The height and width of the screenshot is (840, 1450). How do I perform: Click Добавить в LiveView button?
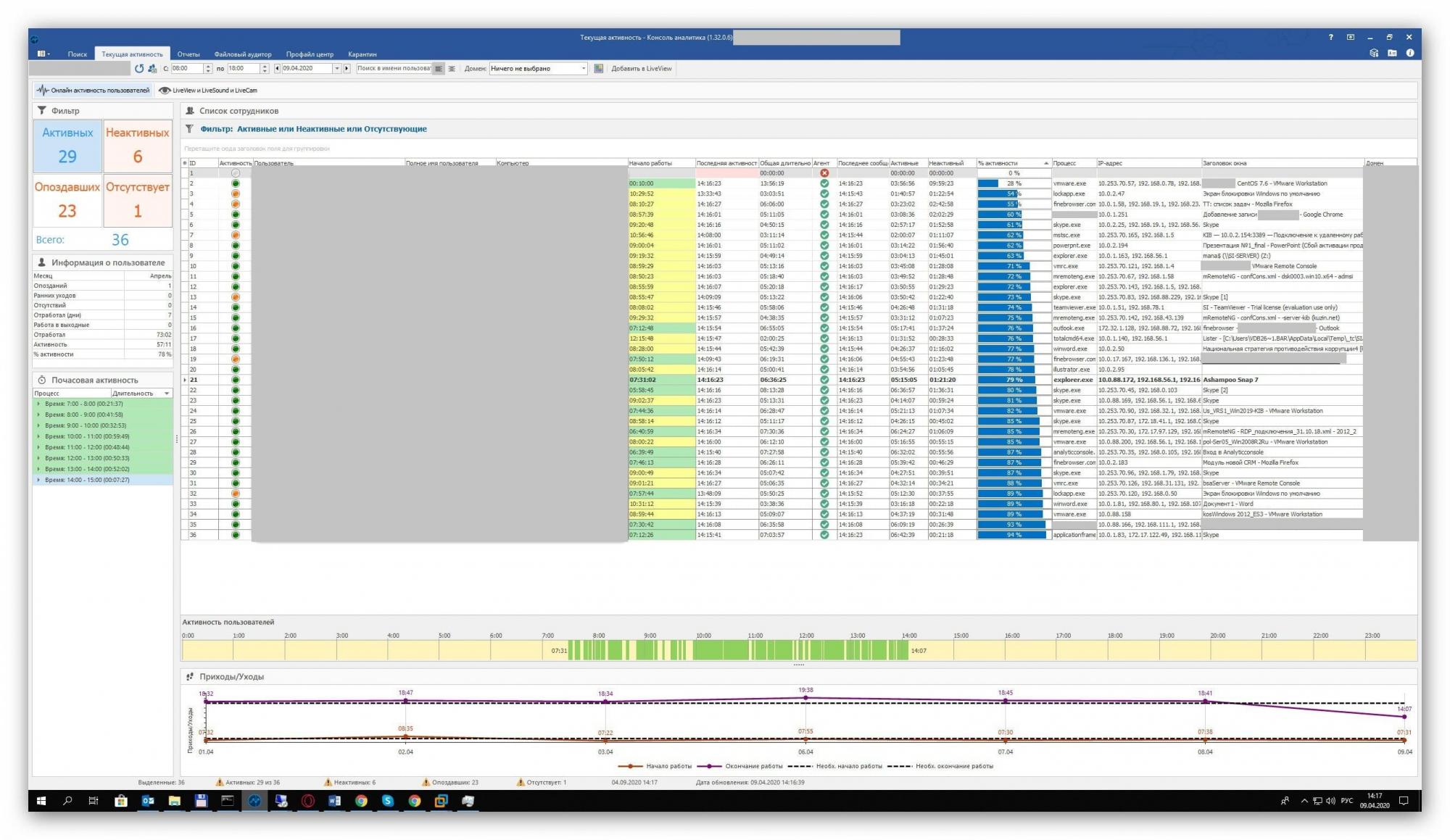tap(641, 69)
